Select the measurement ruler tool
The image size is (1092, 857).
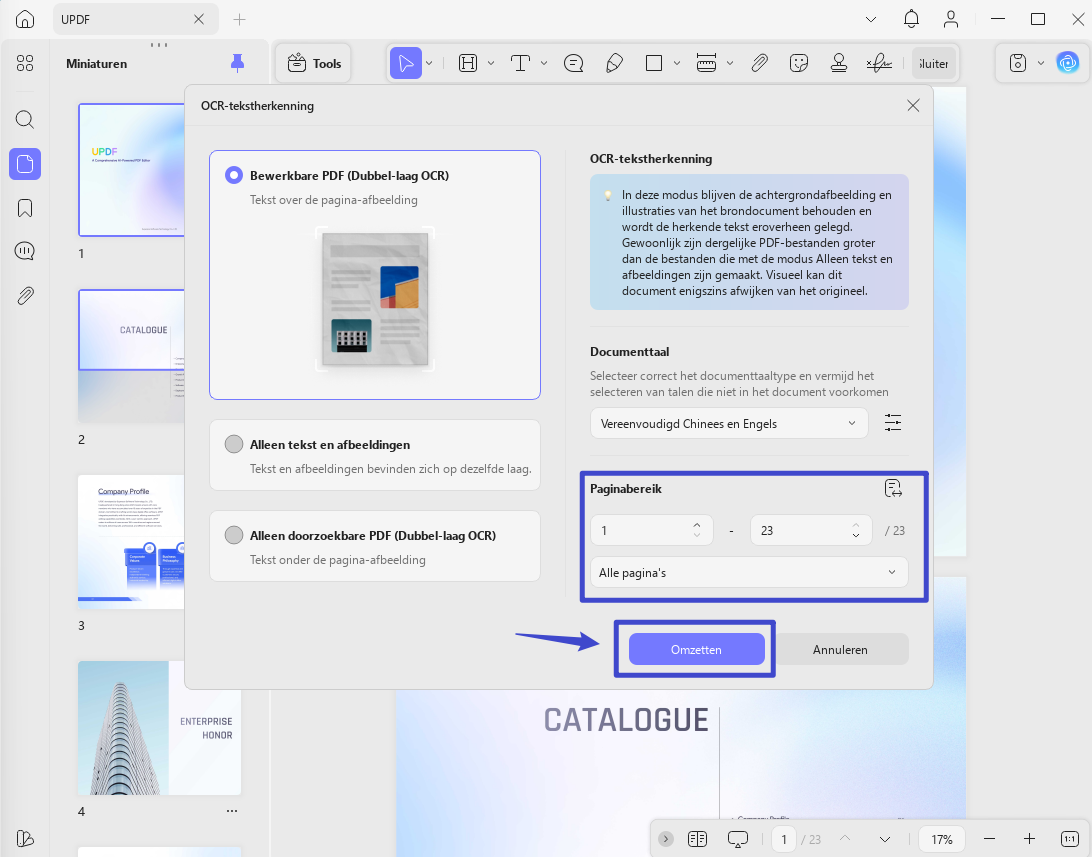706,63
